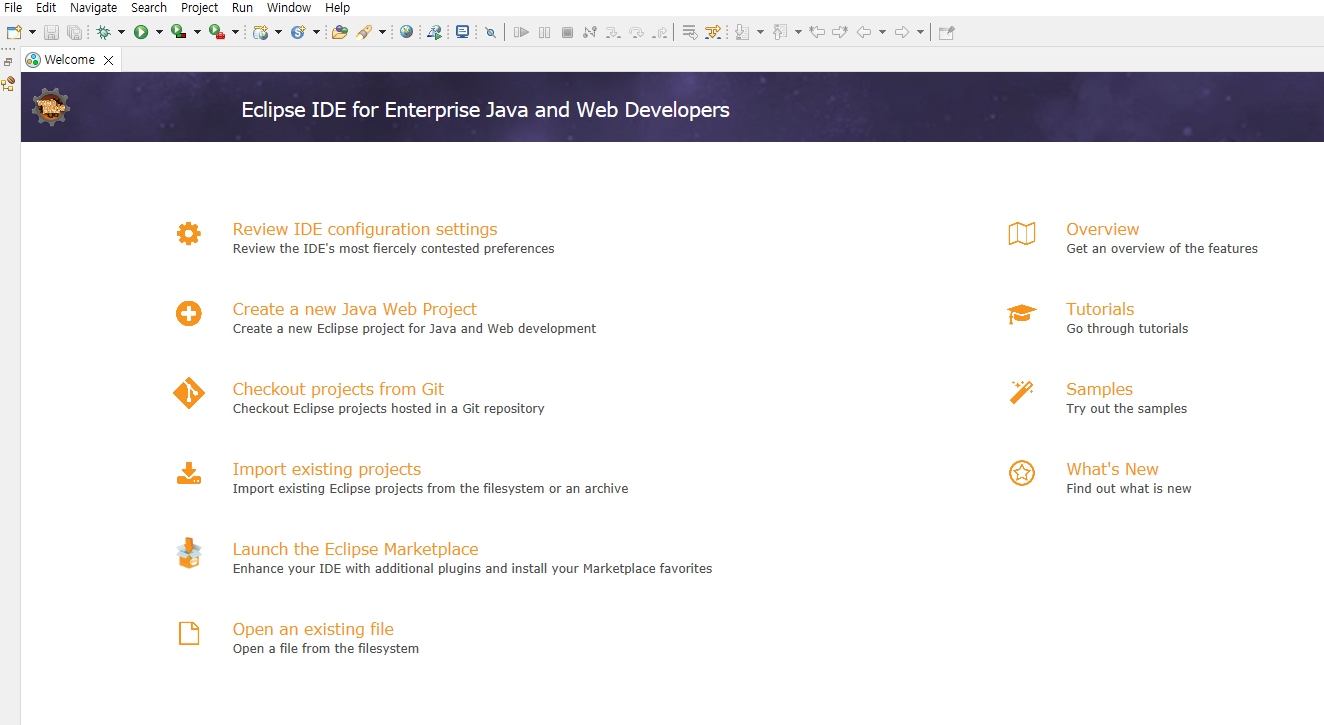Click the Next Edit Location icon
The image size is (1324, 725).
[840, 32]
